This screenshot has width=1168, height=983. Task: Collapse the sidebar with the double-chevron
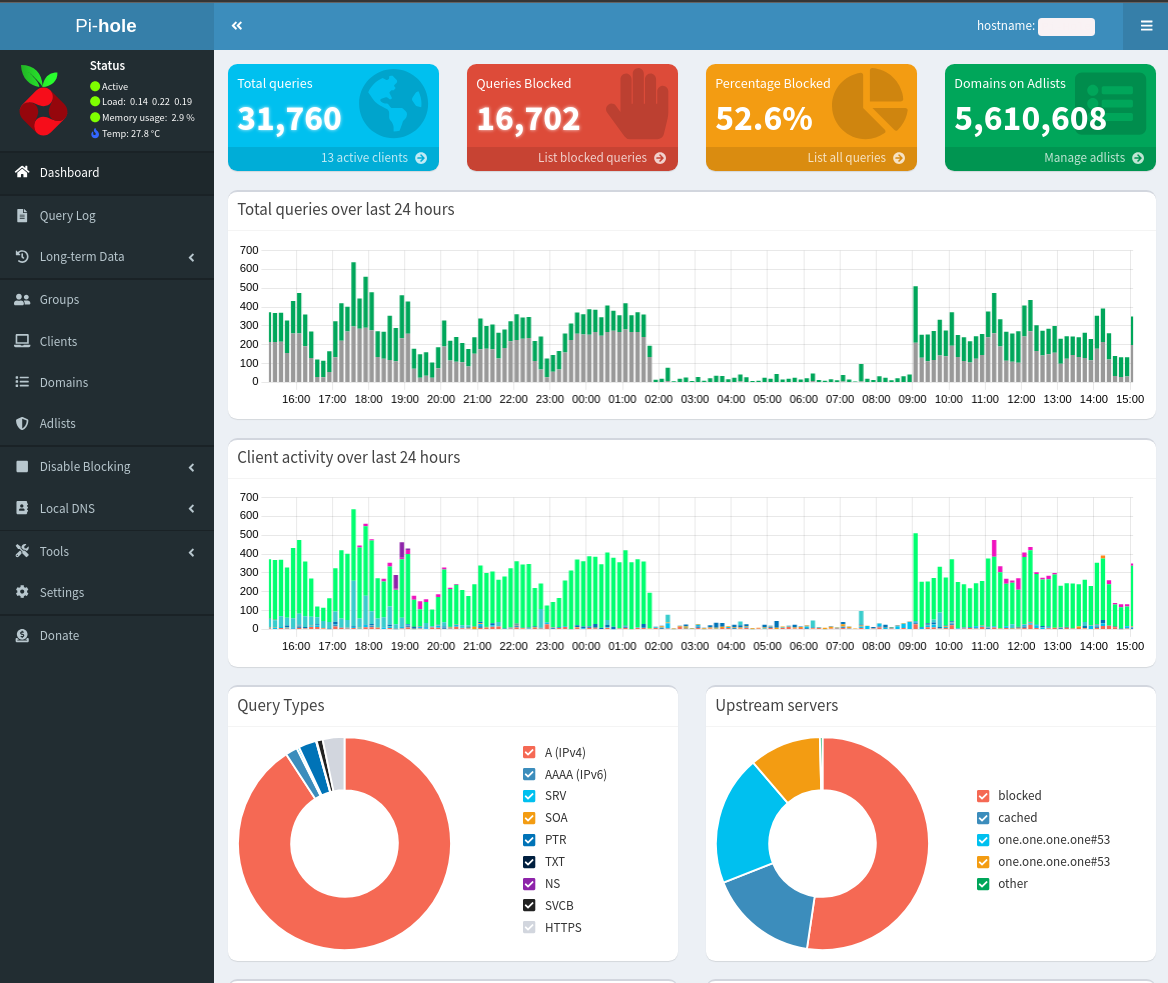(237, 25)
